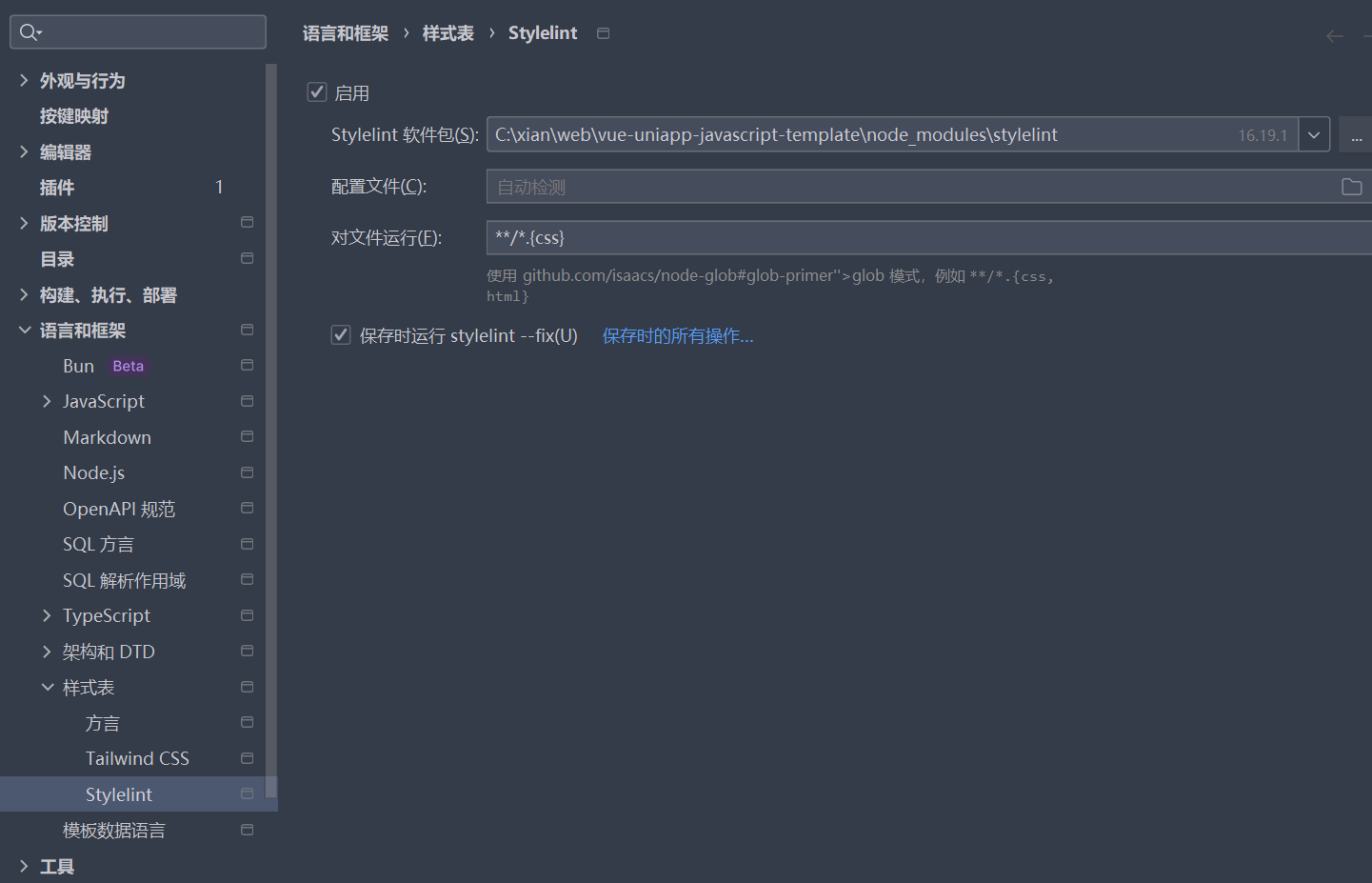Click the monitor icon beside 目录
The width and height of the screenshot is (1372, 883).
coord(247,258)
